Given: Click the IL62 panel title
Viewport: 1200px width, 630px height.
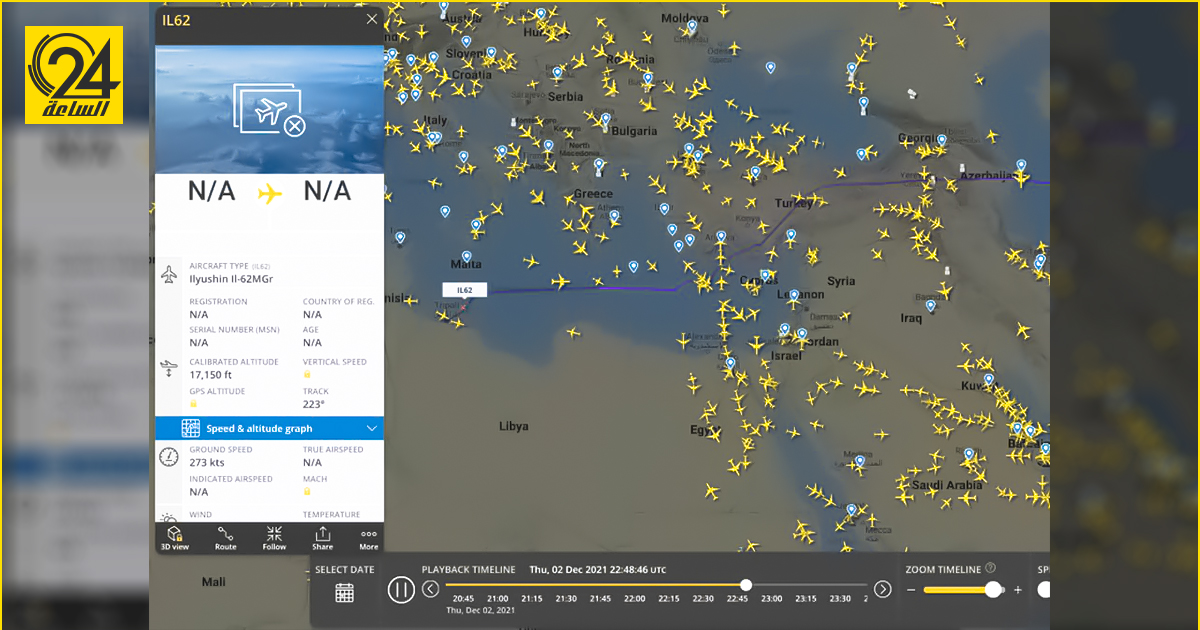Looking at the screenshot, I should coord(178,19).
